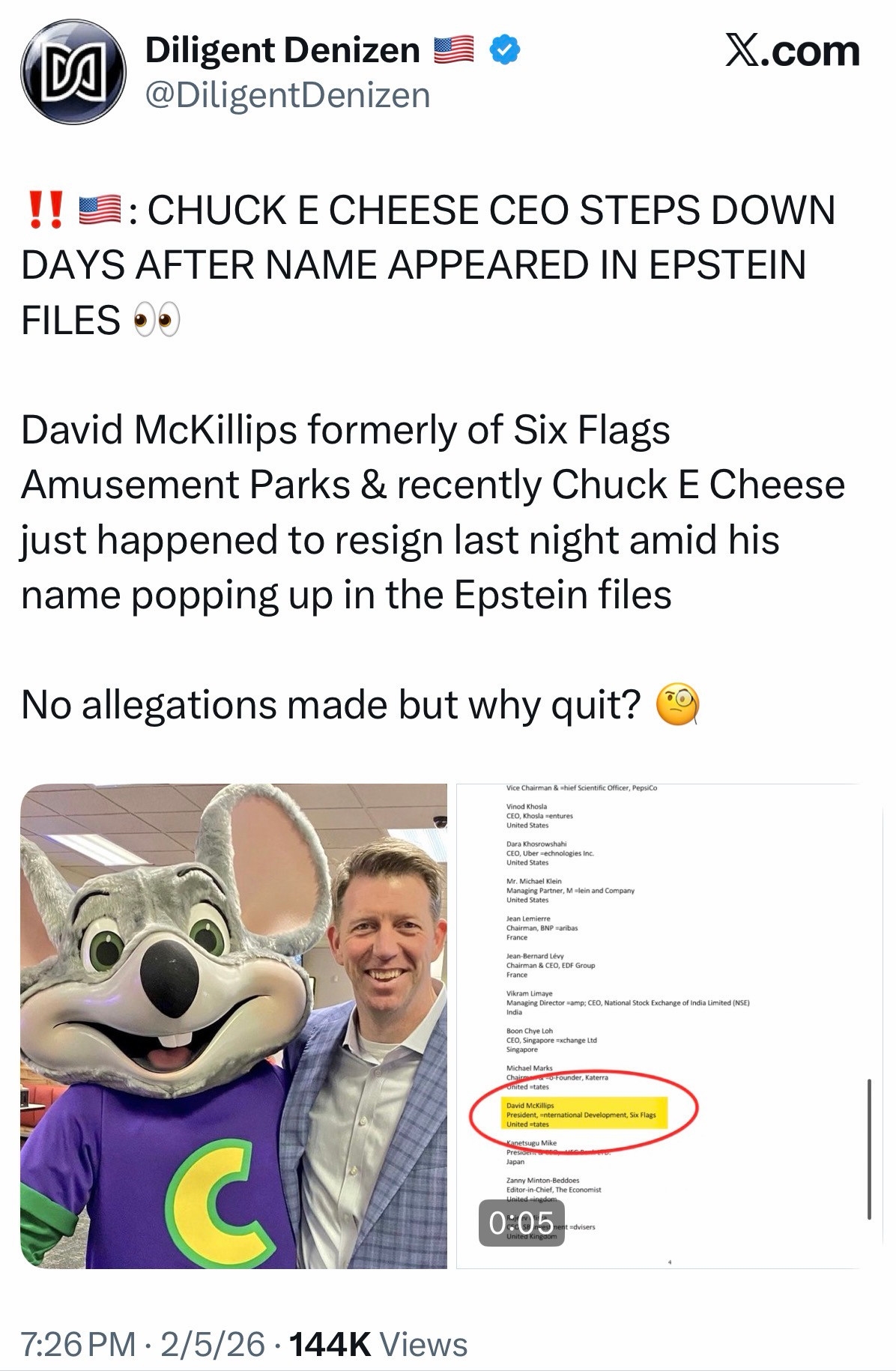Click the 2/5/26 post date
Image resolution: width=896 pixels, height=1371 pixels.
213,1344
